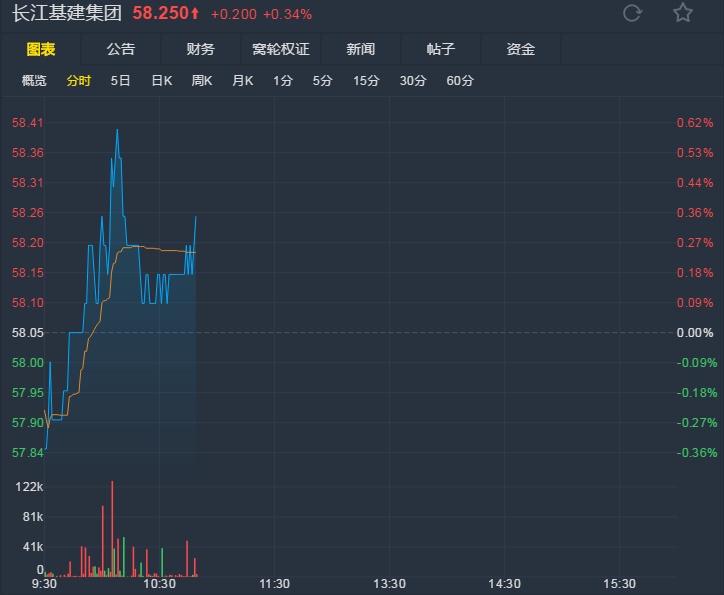This screenshot has height=595, width=724.
Task: Show the 概览 overview view
Action: click(x=34, y=81)
